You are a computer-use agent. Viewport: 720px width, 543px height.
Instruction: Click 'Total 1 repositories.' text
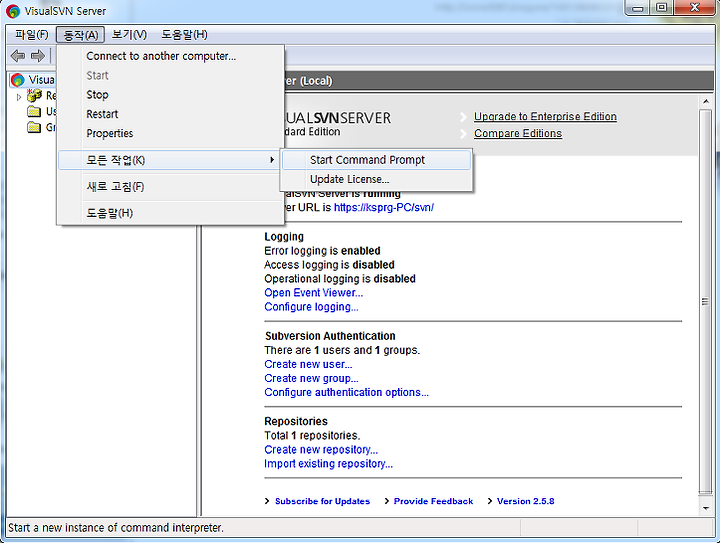point(312,436)
